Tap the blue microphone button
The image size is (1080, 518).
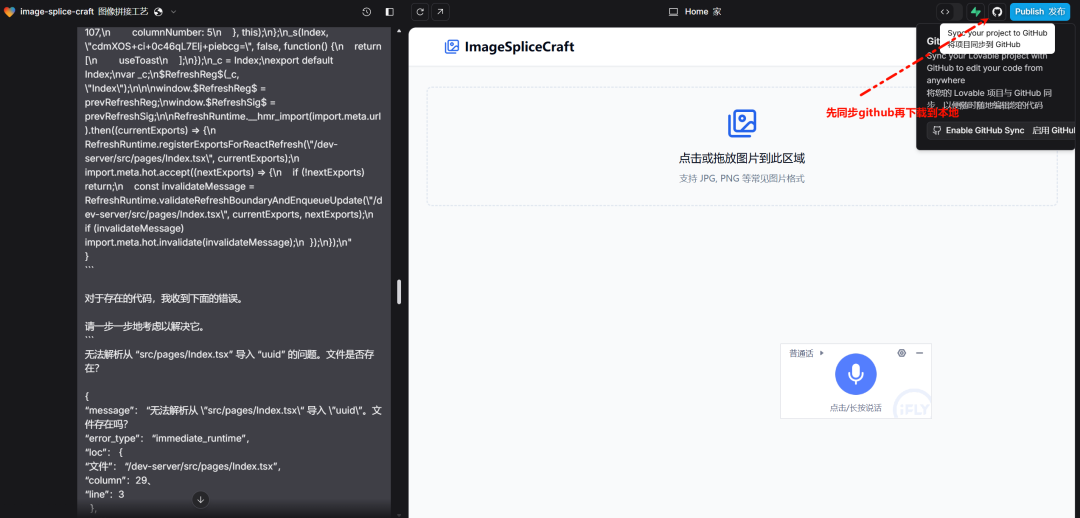pos(855,374)
